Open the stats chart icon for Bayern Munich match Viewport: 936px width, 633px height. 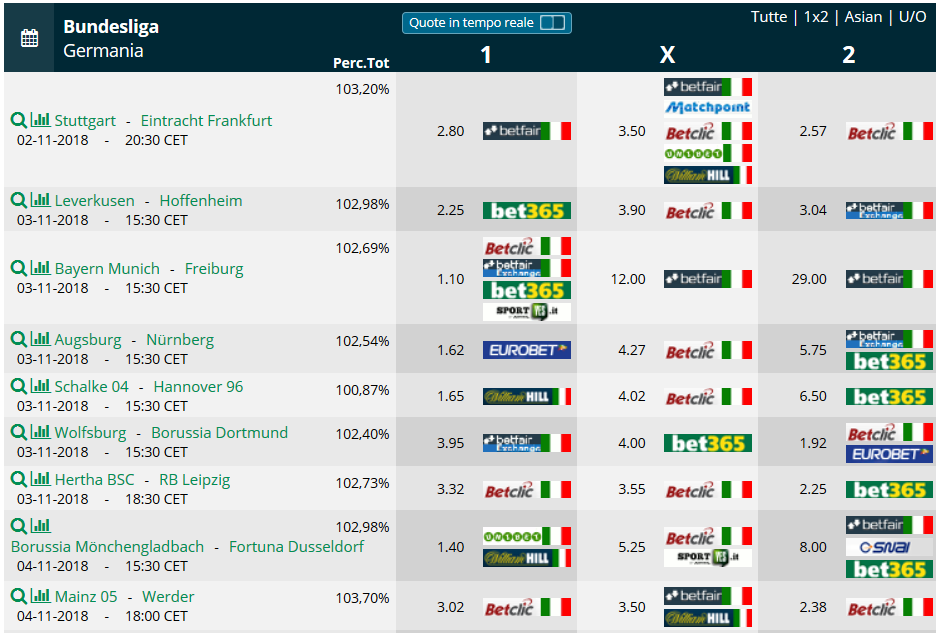pos(41,268)
